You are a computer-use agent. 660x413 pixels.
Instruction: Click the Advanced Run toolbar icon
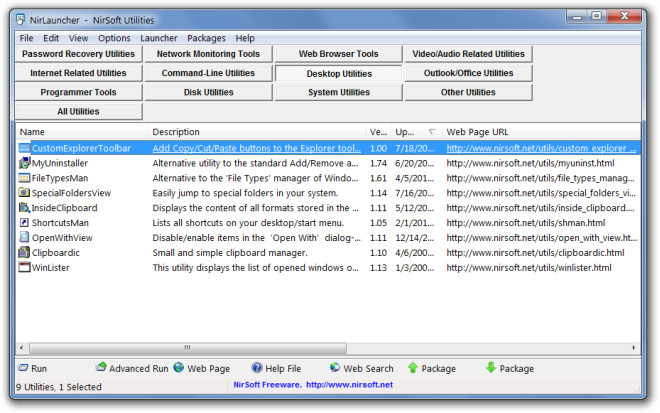pyautogui.click(x=101, y=367)
